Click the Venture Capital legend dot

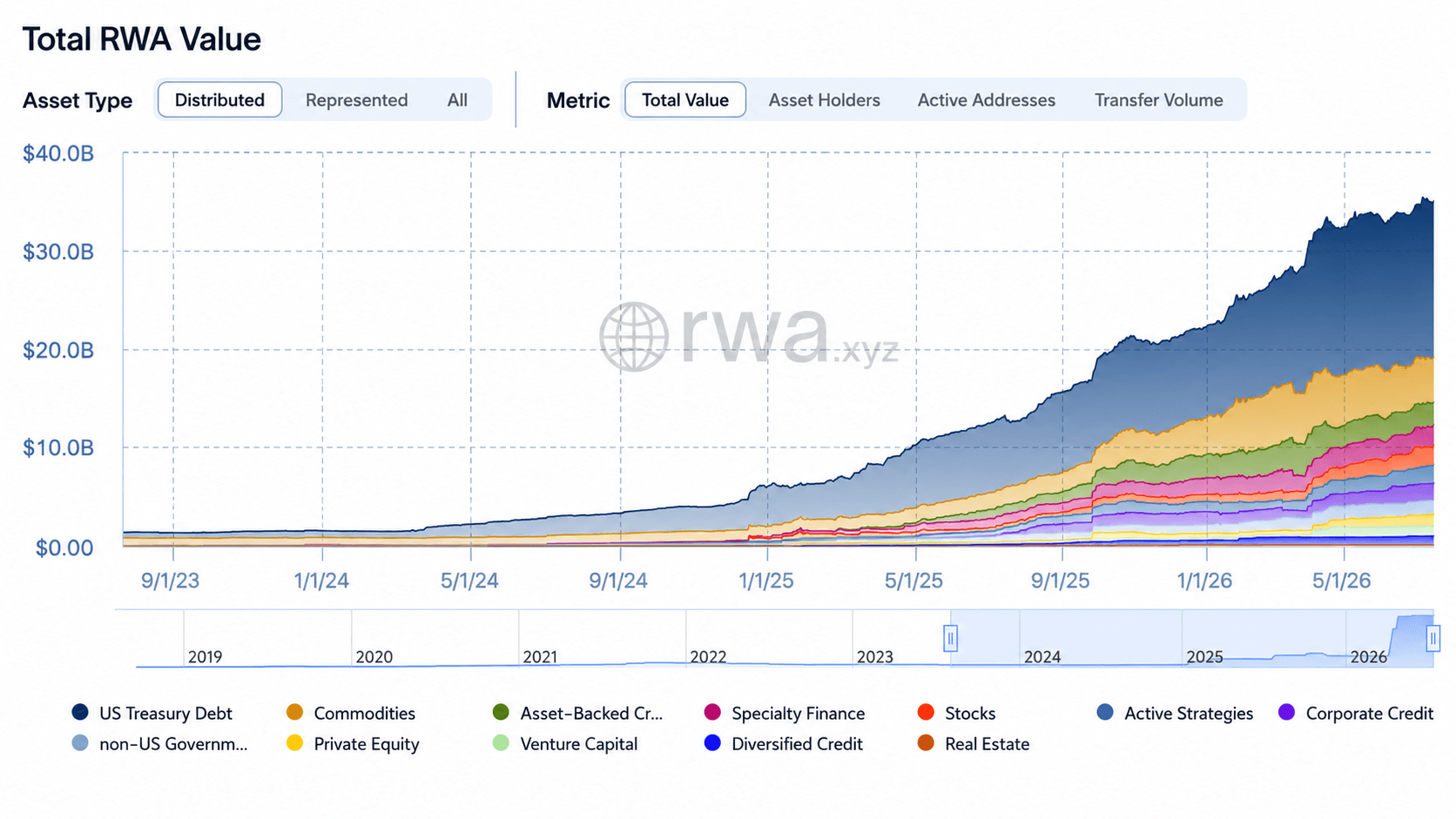[x=501, y=743]
